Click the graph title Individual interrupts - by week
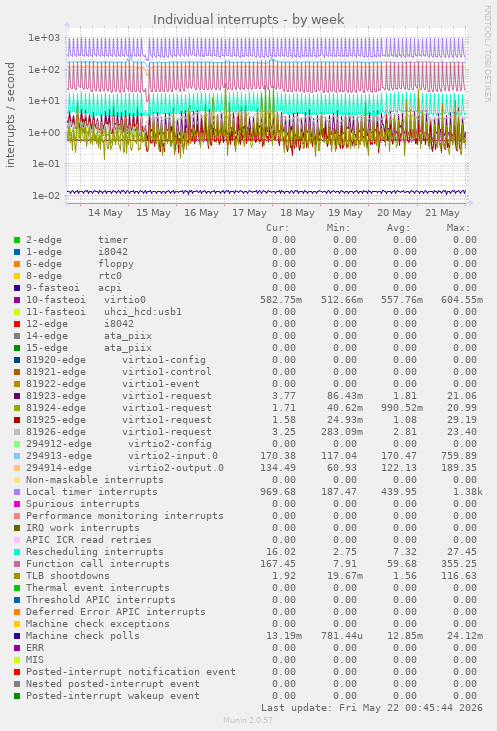 click(x=248, y=20)
